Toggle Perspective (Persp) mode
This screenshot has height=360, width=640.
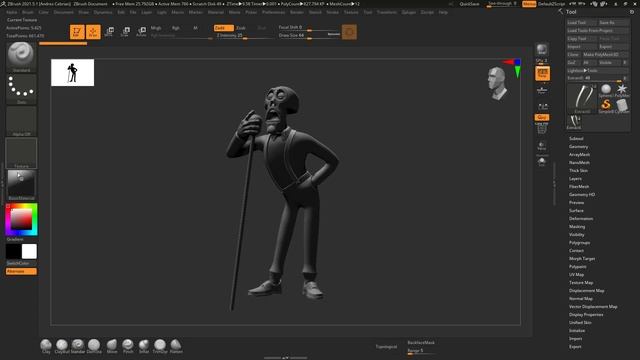(542, 73)
